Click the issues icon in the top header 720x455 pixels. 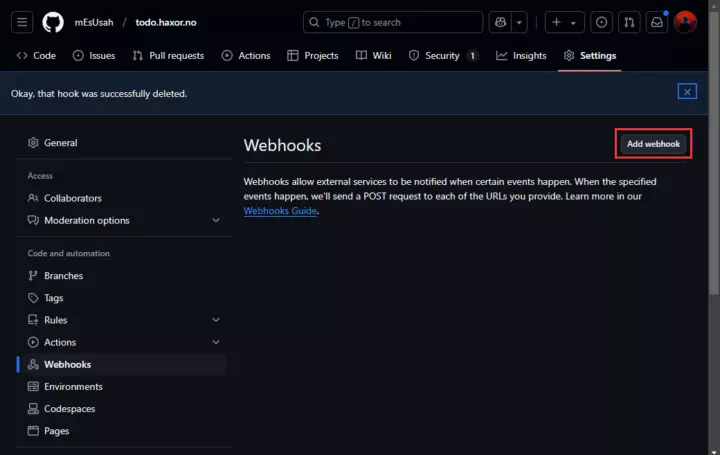pyautogui.click(x=601, y=22)
